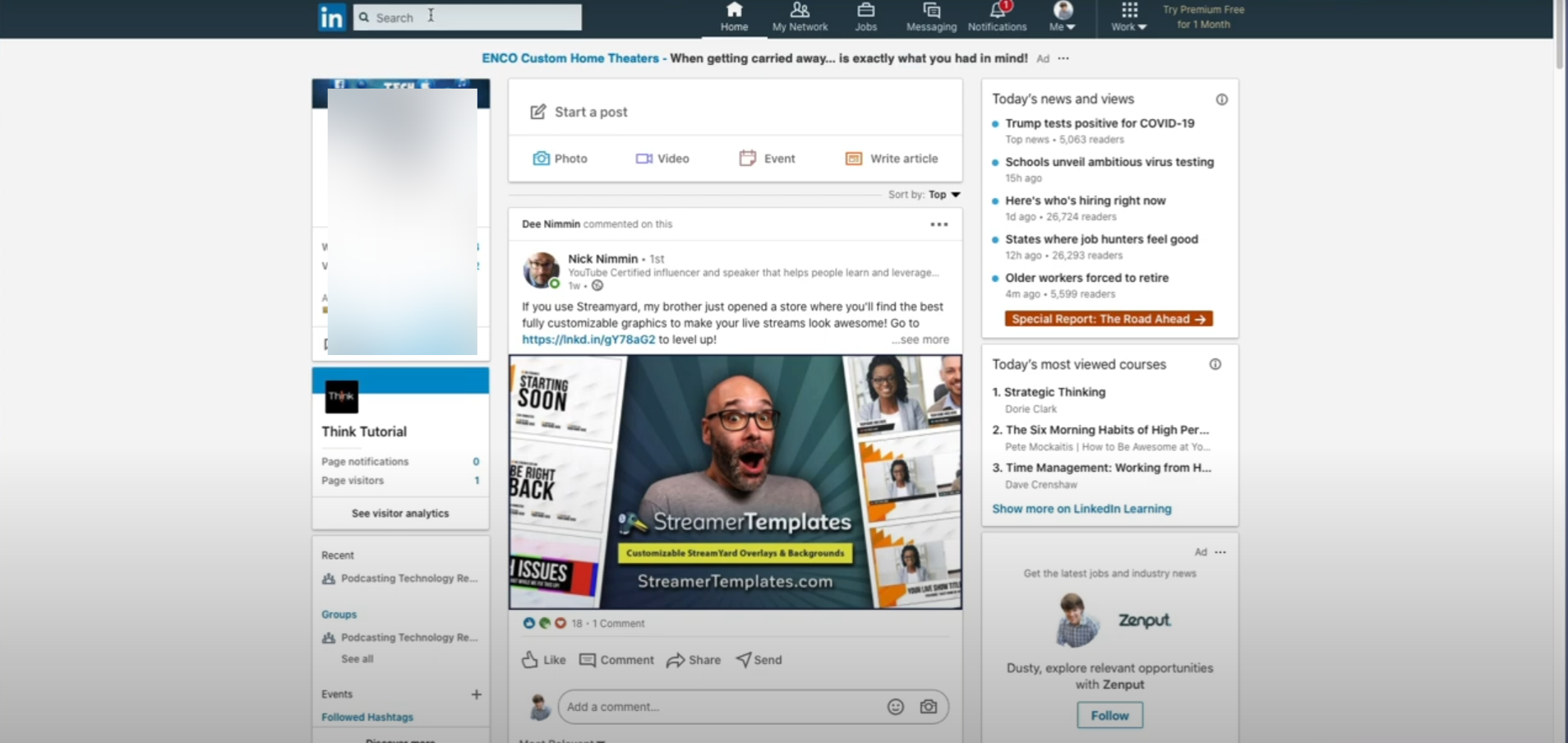Open options for the ENCO banner ad
This screenshot has height=743, width=1568.
[1063, 58]
